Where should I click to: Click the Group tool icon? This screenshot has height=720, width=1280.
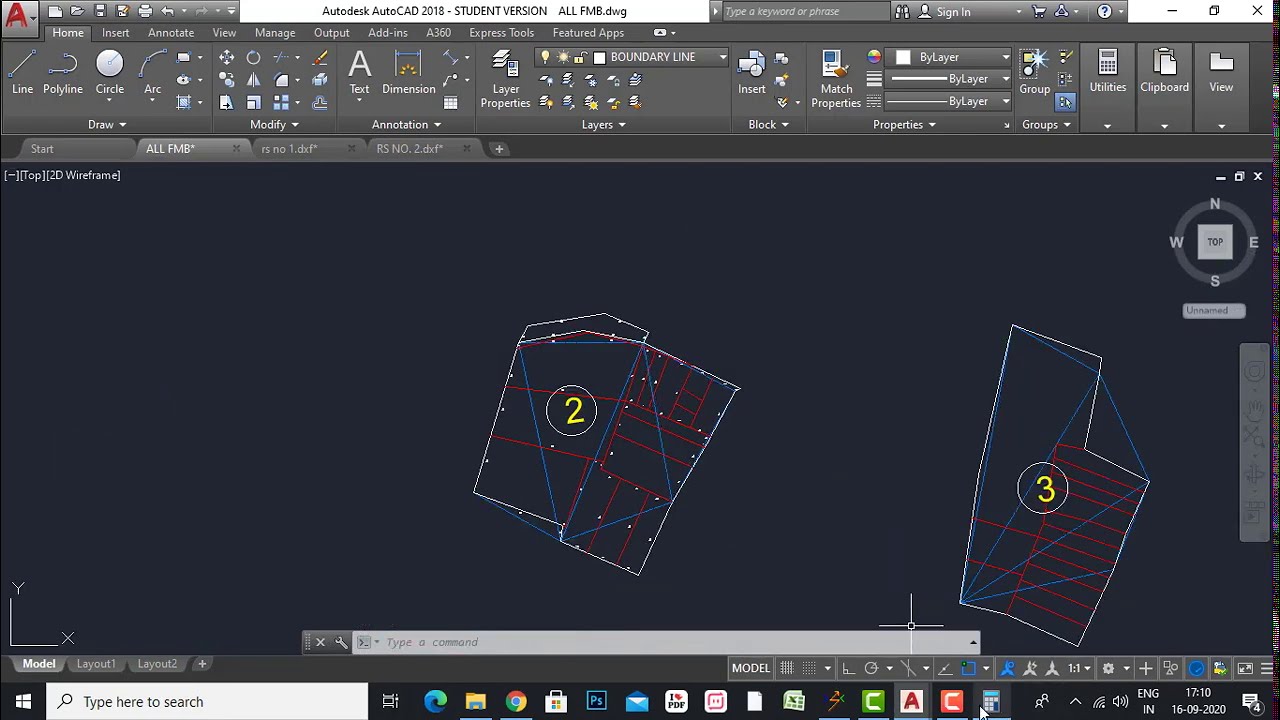[1034, 73]
